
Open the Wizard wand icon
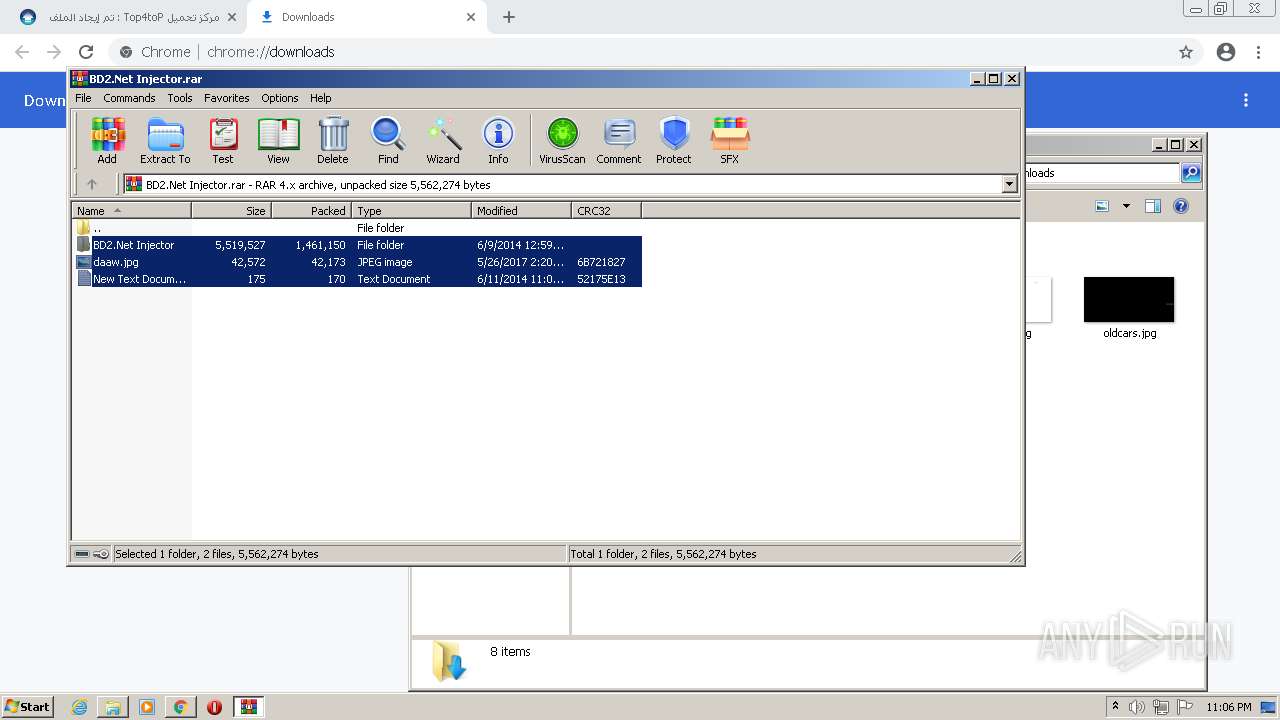click(443, 140)
